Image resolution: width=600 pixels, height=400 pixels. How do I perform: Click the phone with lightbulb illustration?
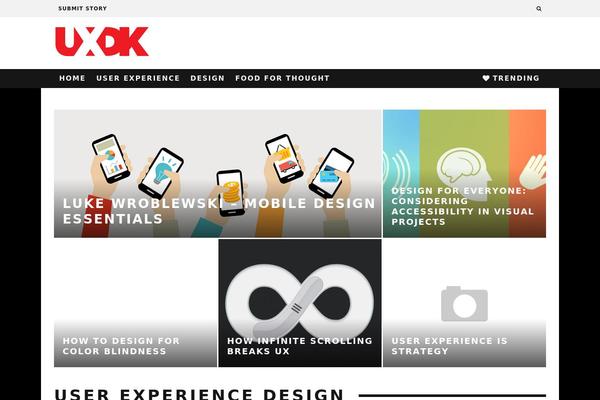[161, 173]
